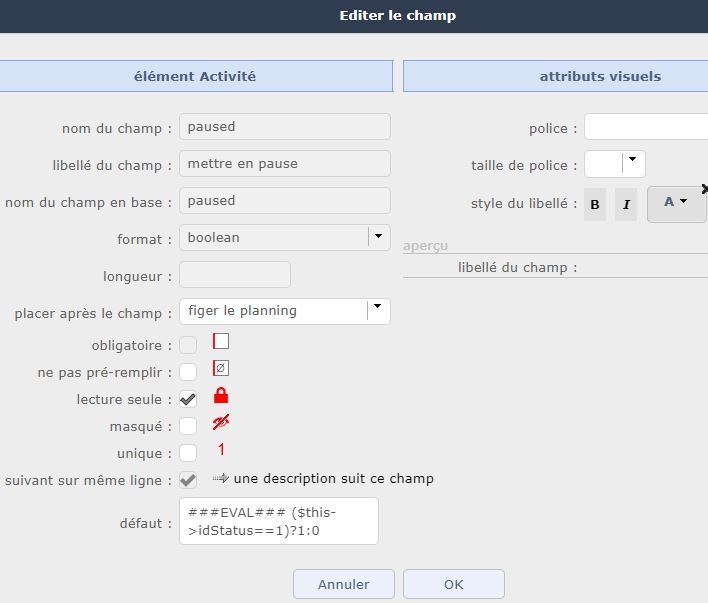Toggle bold label style
This screenshot has width=708, height=603.
595,205
